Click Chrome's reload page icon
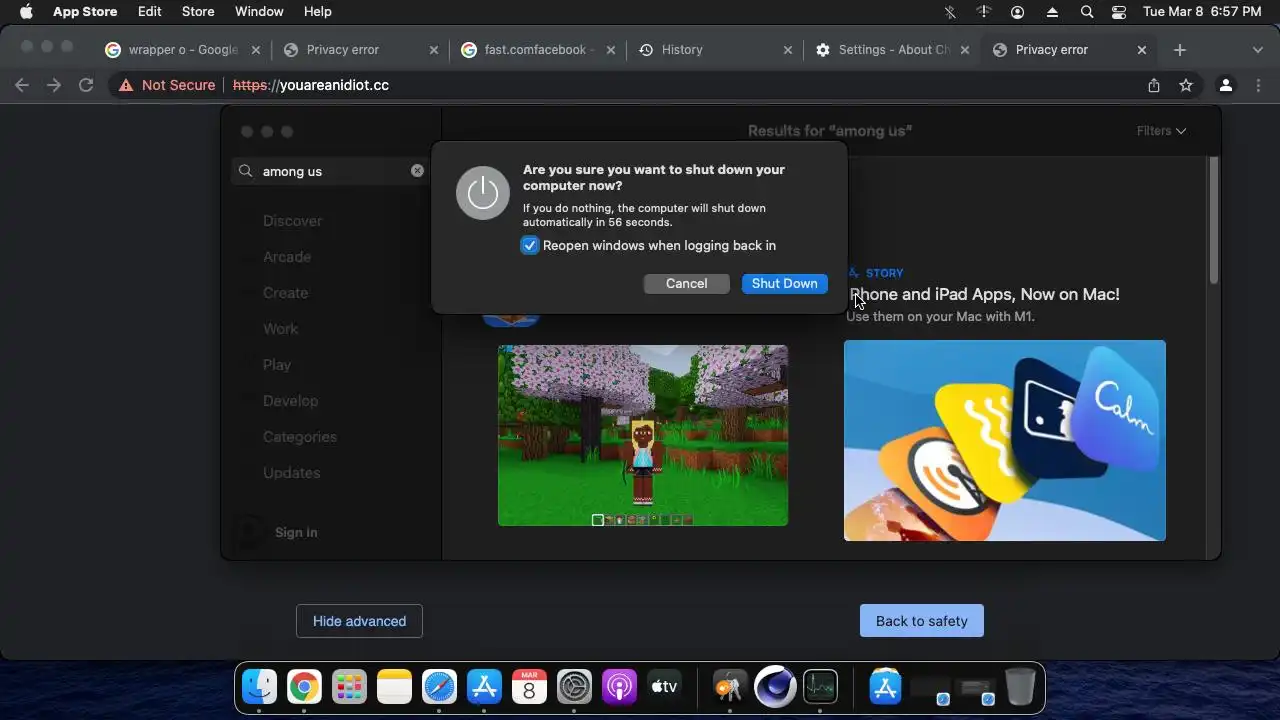The width and height of the screenshot is (1280, 720). [86, 85]
